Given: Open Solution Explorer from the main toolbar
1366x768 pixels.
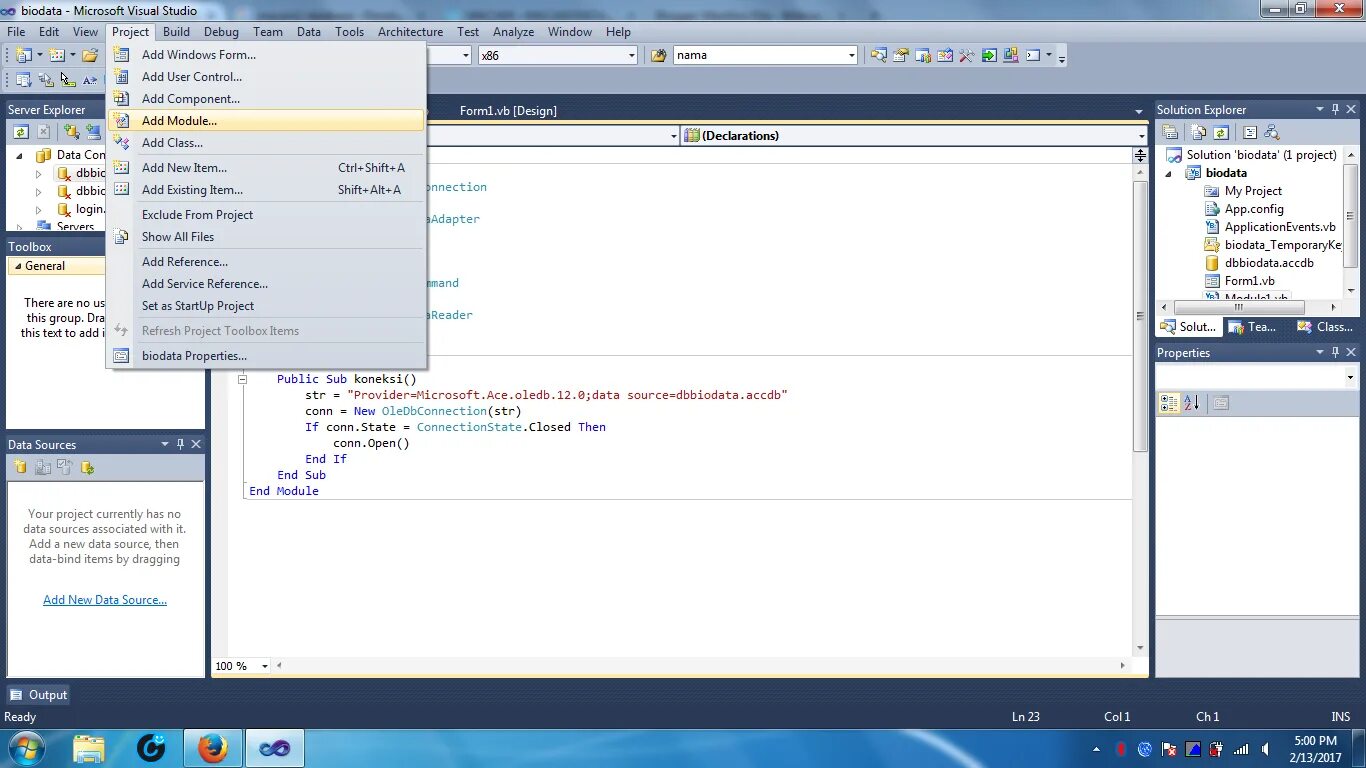Looking at the screenshot, I should (879, 55).
